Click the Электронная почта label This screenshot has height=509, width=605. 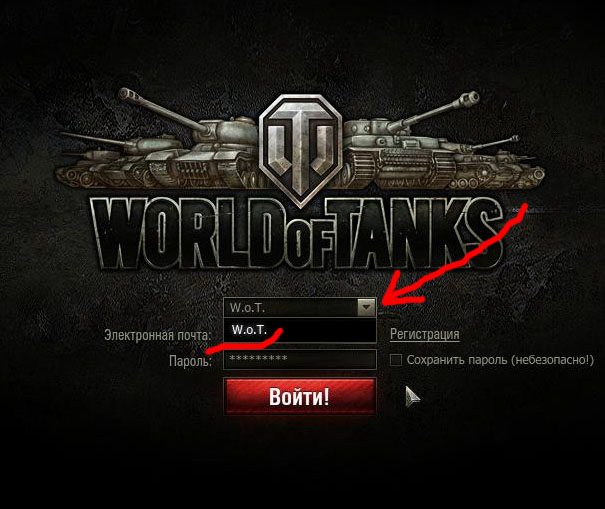click(x=158, y=335)
